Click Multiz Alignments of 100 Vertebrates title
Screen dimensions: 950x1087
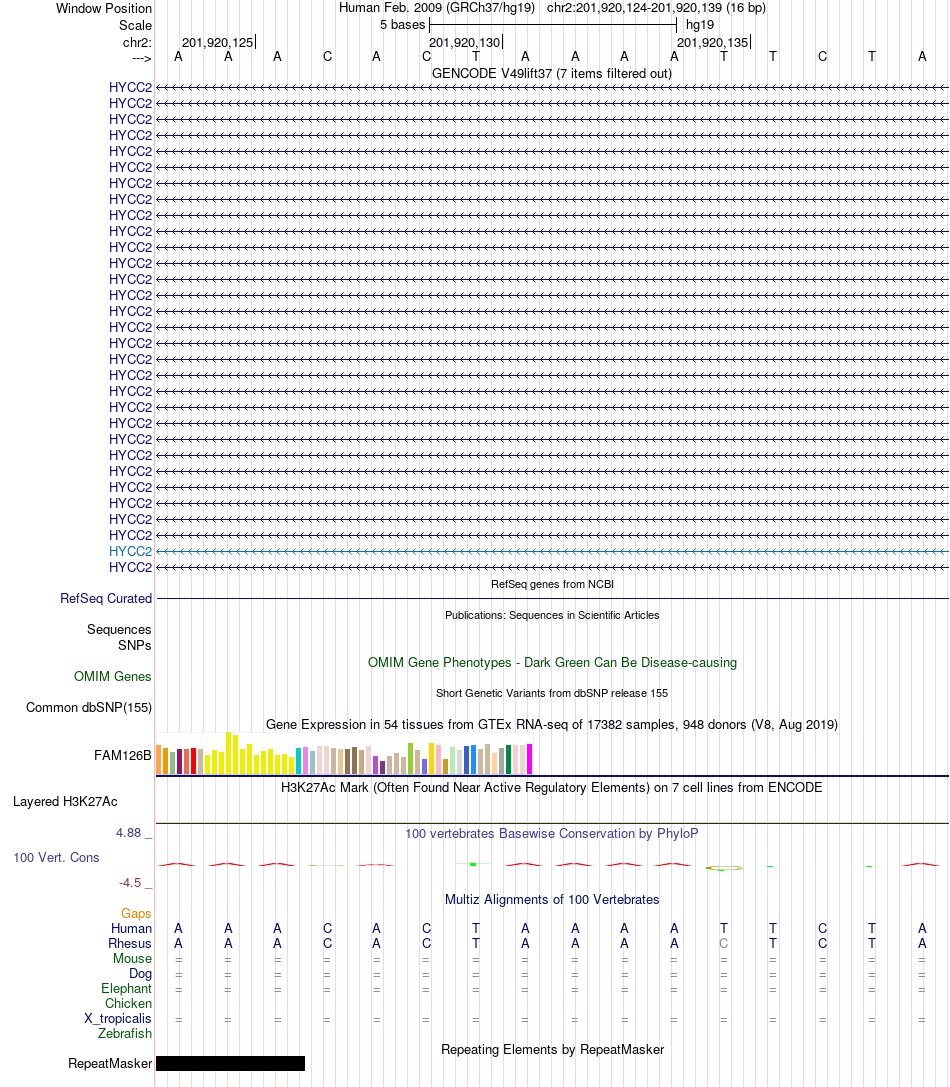(552, 899)
